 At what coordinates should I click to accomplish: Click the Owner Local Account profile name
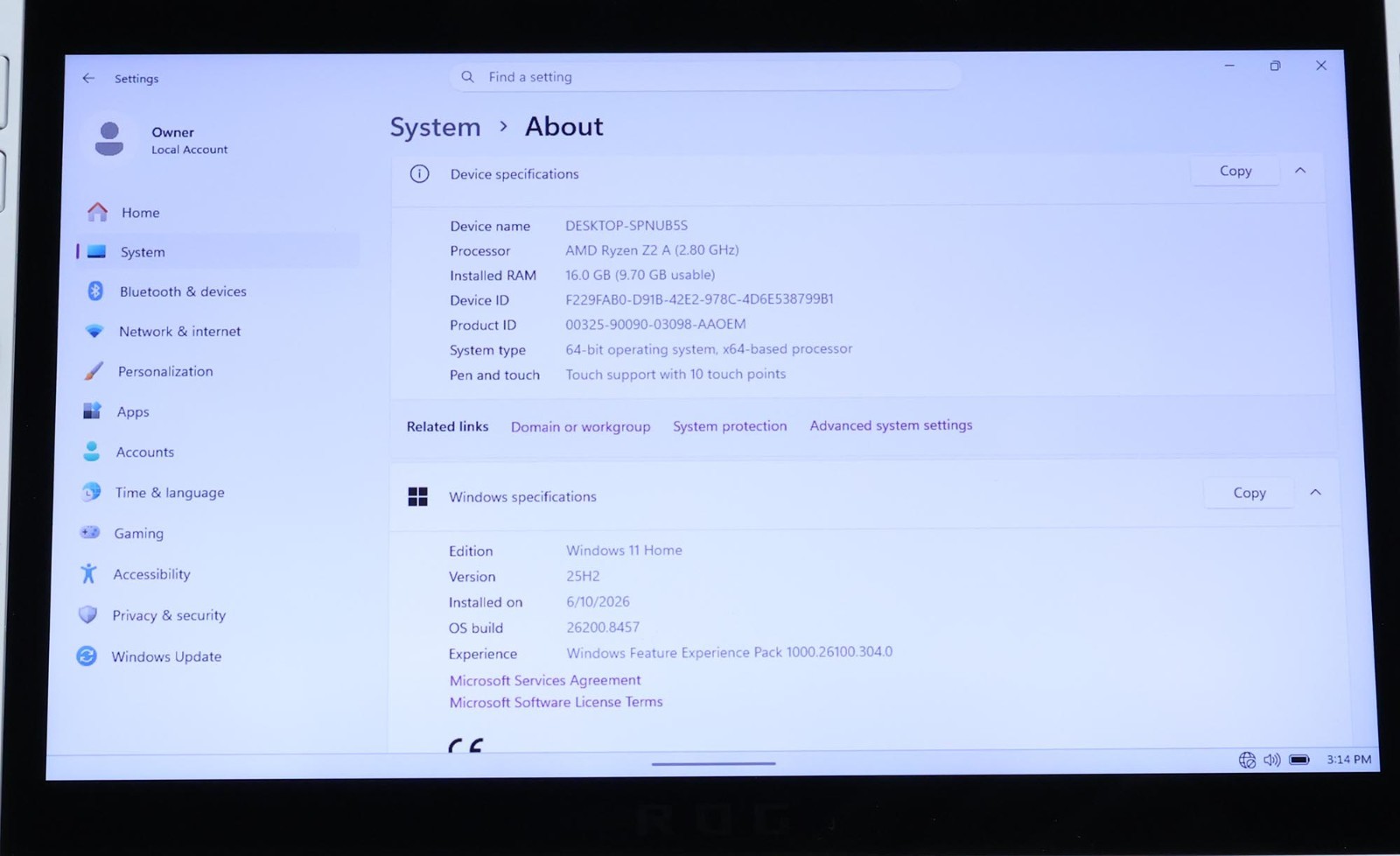[x=189, y=140]
